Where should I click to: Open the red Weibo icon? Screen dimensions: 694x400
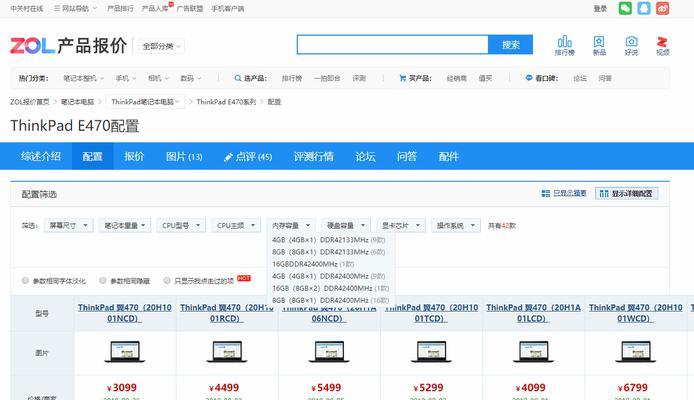click(663, 8)
